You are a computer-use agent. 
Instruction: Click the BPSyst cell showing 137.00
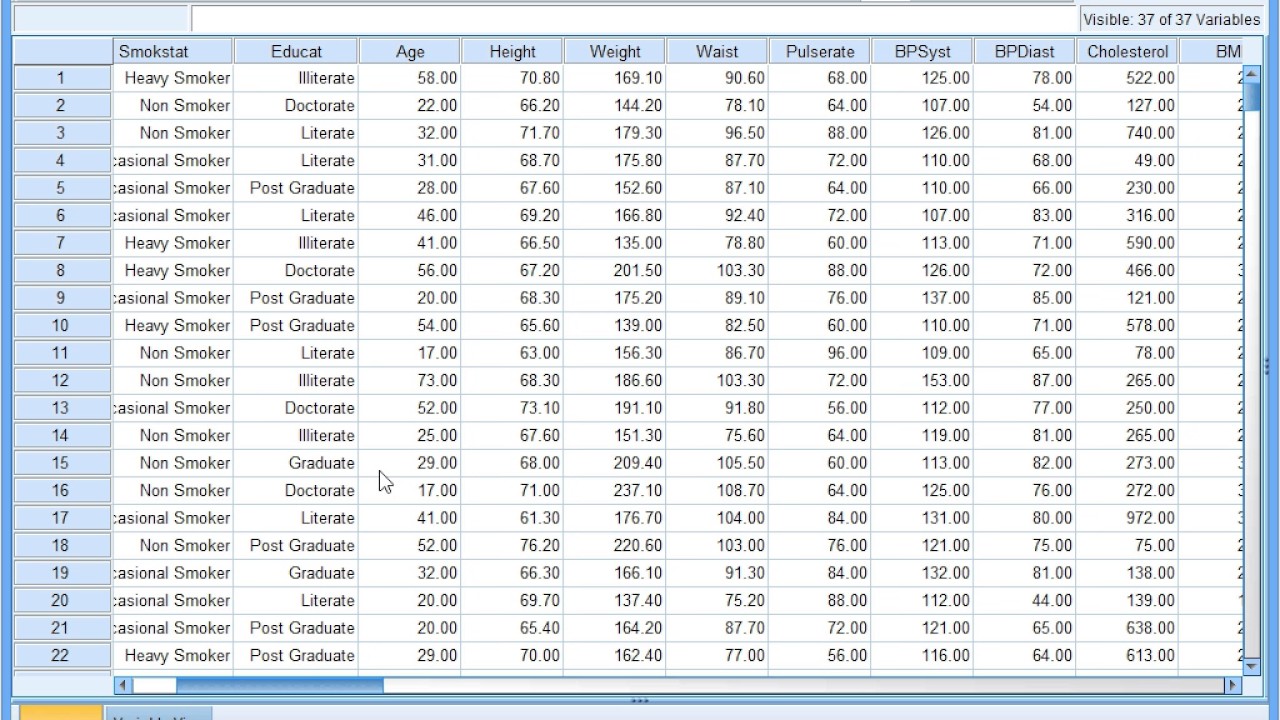click(x=922, y=298)
